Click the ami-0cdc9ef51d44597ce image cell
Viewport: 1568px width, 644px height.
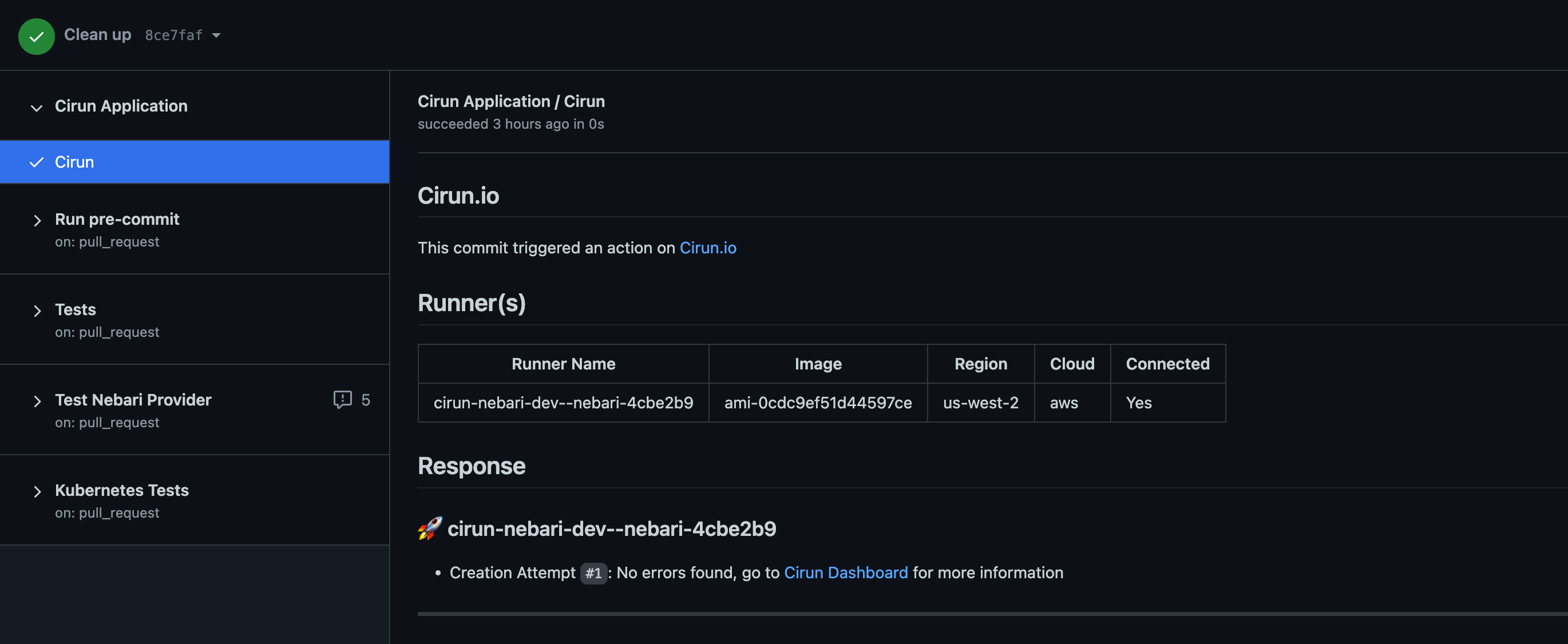pos(818,403)
